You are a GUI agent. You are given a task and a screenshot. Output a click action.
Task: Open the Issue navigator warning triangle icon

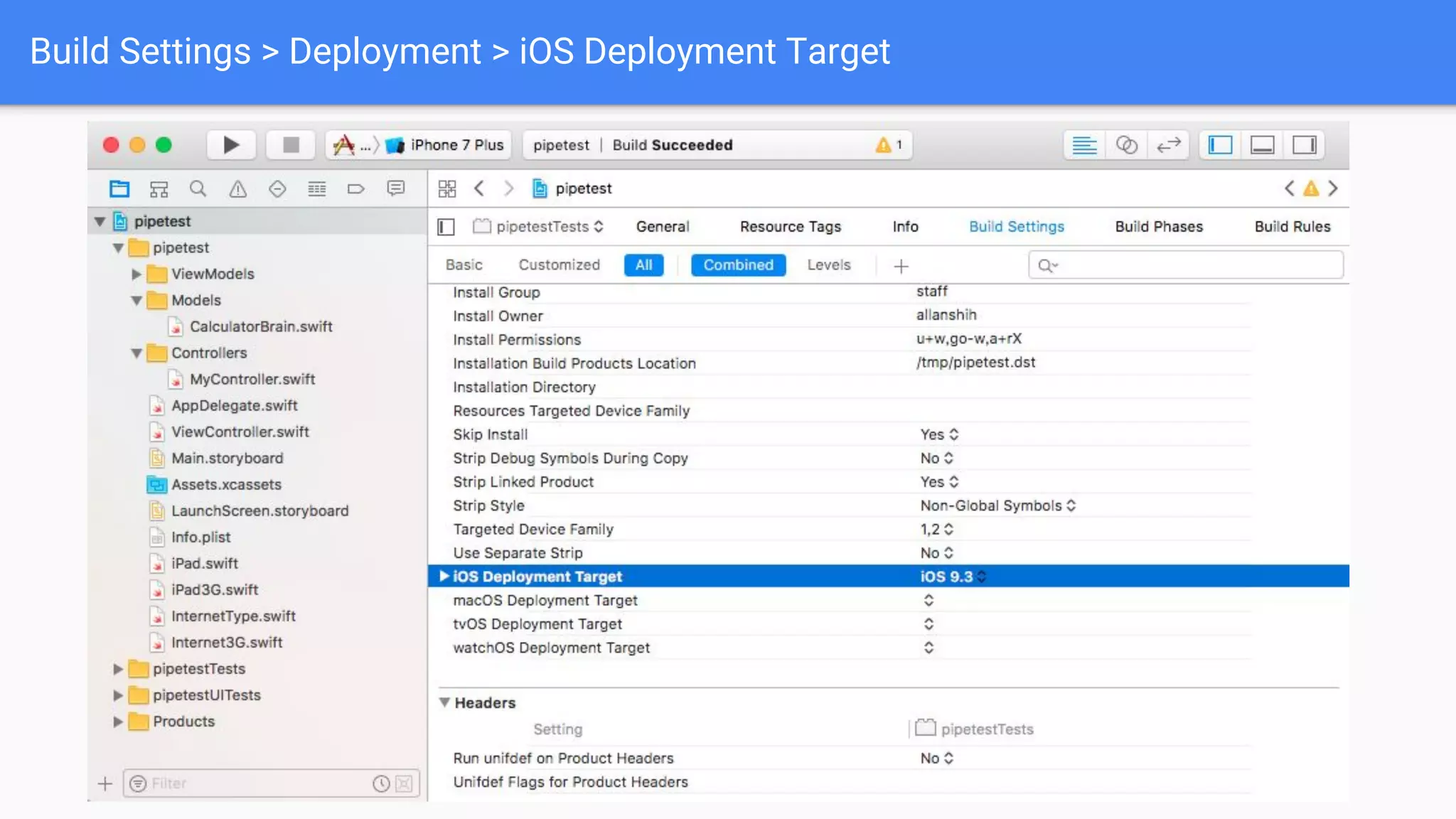pos(237,188)
